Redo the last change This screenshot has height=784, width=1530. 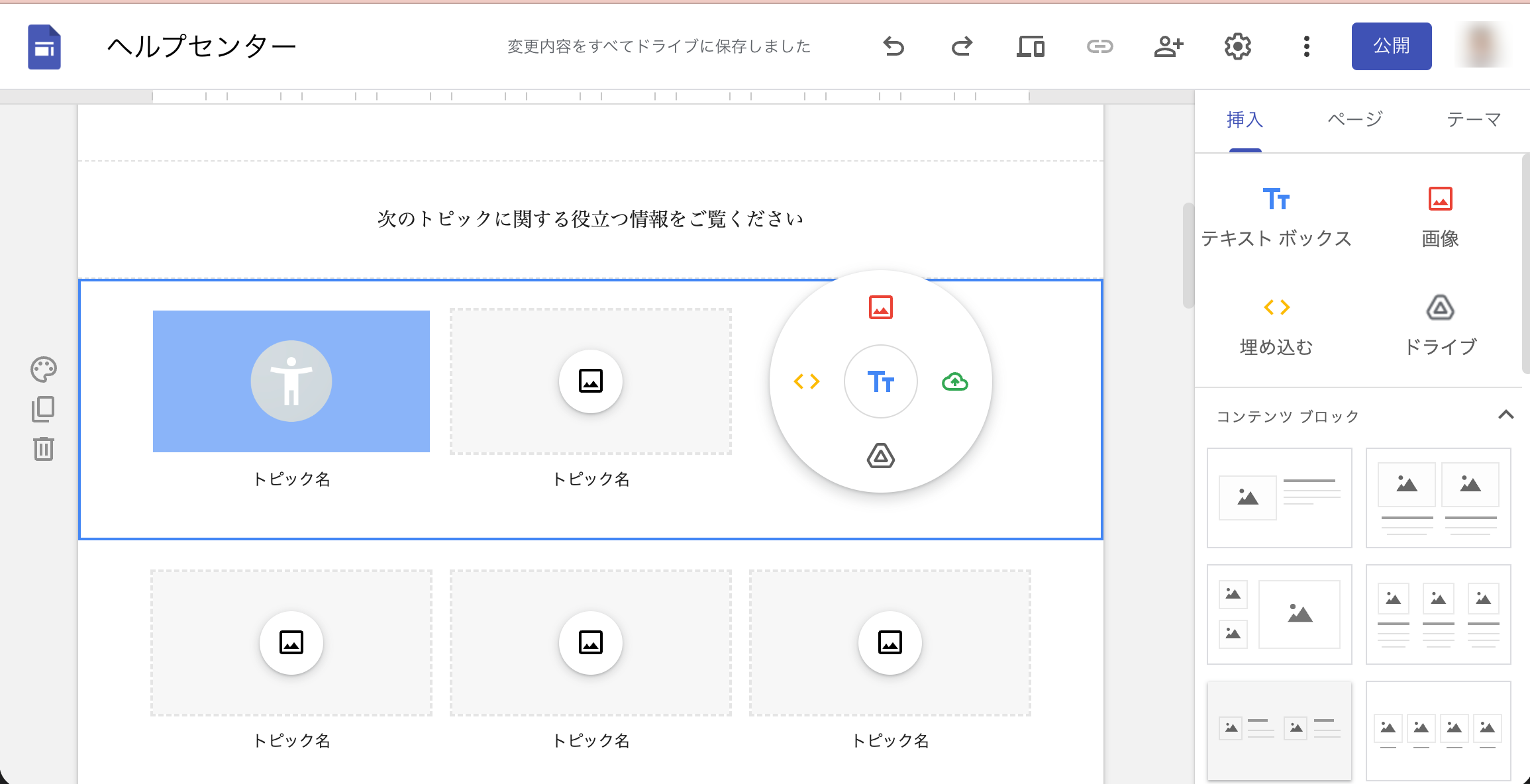pyautogui.click(x=962, y=46)
